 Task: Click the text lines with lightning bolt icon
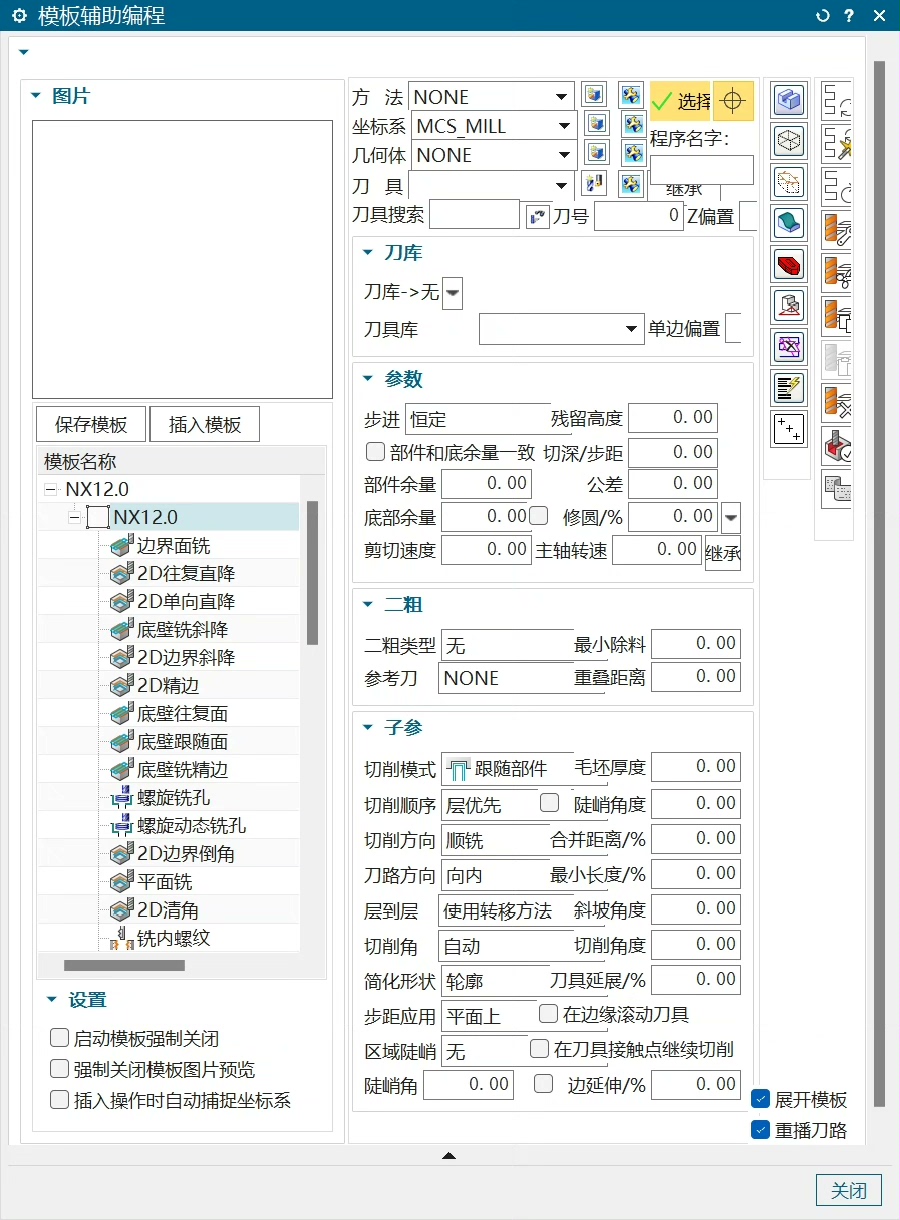click(790, 387)
